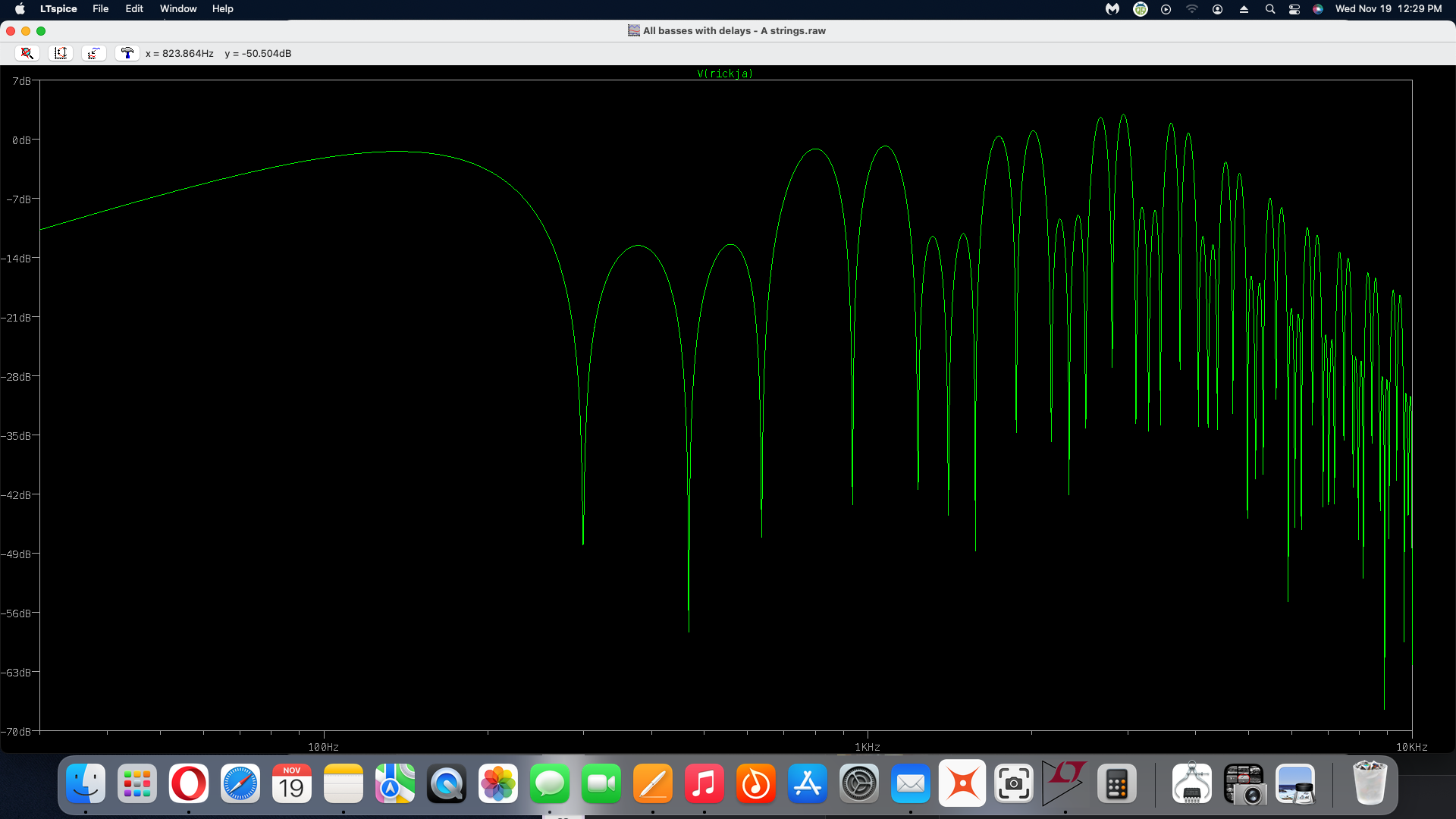Click the date and time in menu bar
This screenshot has width=1456, height=819.
1389,9
